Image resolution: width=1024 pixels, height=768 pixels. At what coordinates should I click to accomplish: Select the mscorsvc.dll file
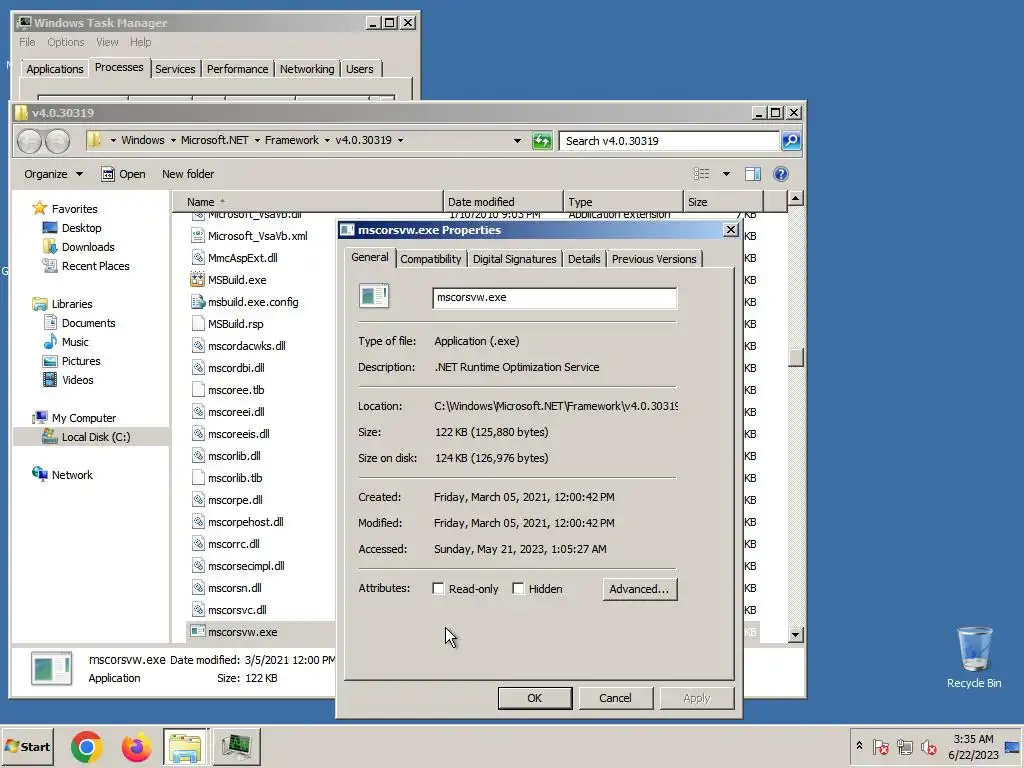click(237, 610)
